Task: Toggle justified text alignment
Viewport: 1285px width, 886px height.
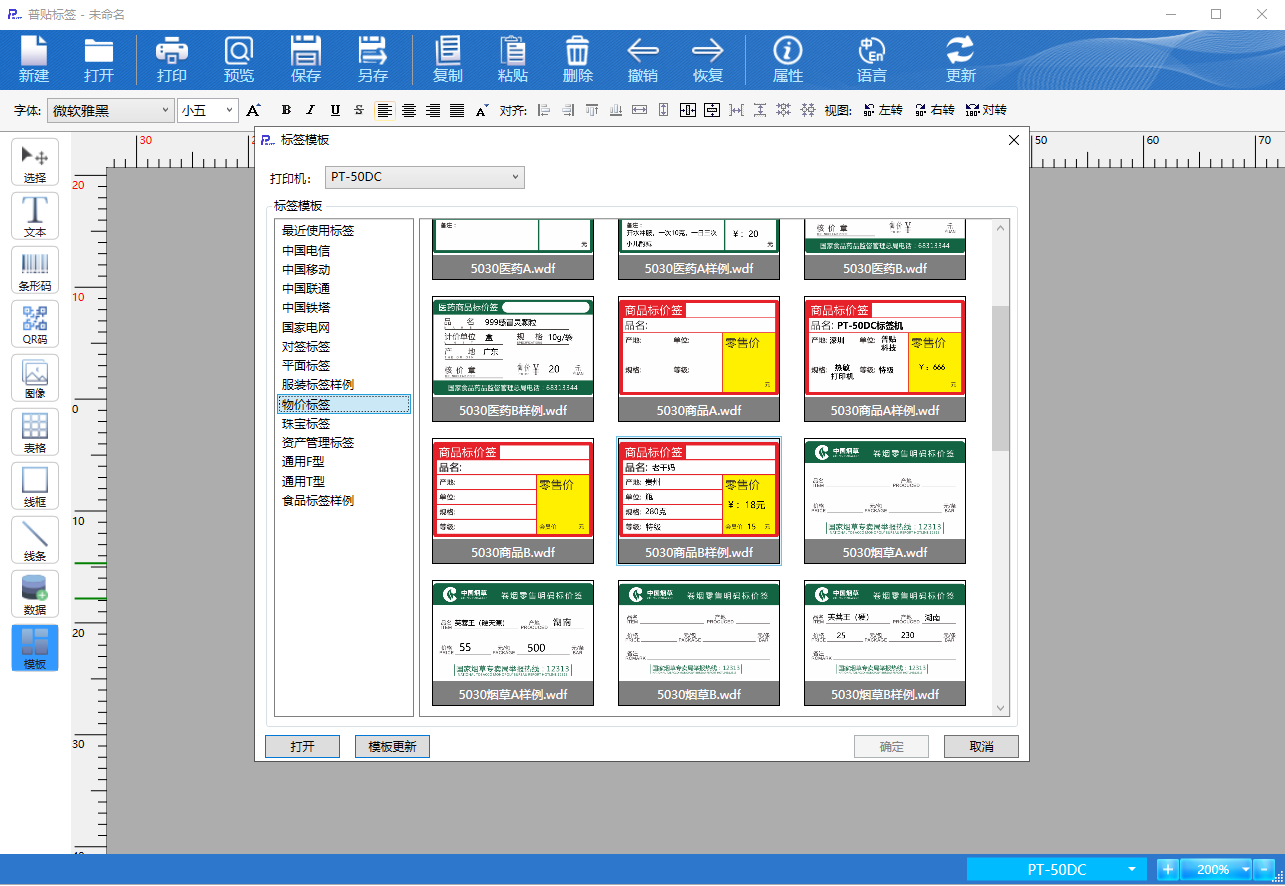Action: pos(457,110)
